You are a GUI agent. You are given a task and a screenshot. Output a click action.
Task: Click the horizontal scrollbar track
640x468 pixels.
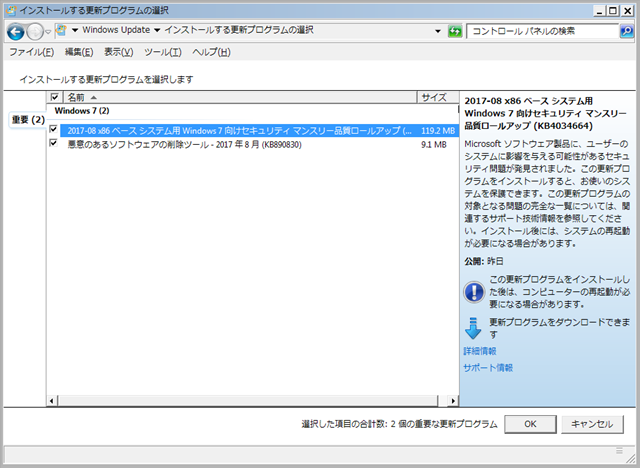[443, 401]
